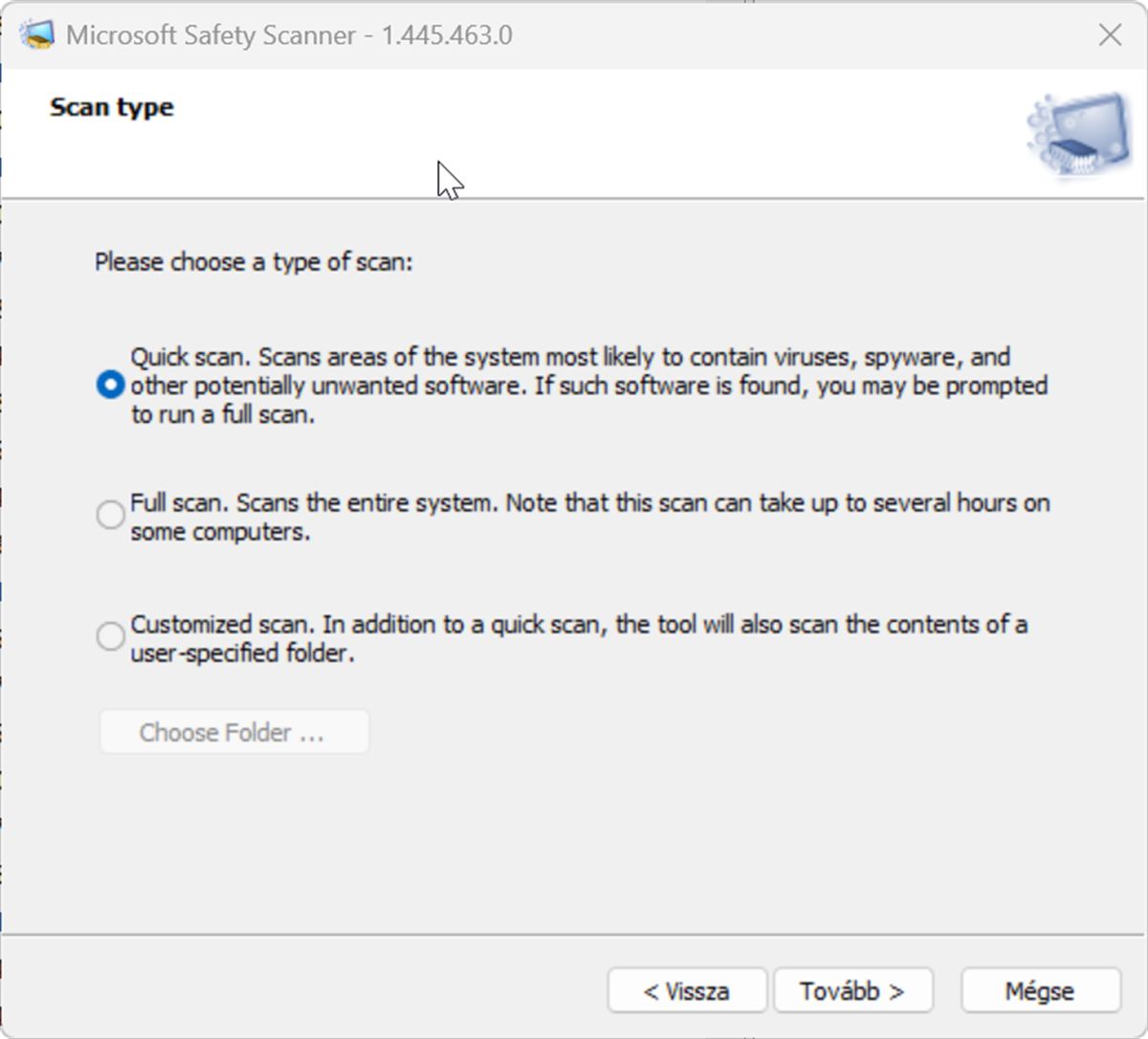Click the 'some computers.' text line
Viewport: 1148px width, 1039px height.
pos(220,532)
